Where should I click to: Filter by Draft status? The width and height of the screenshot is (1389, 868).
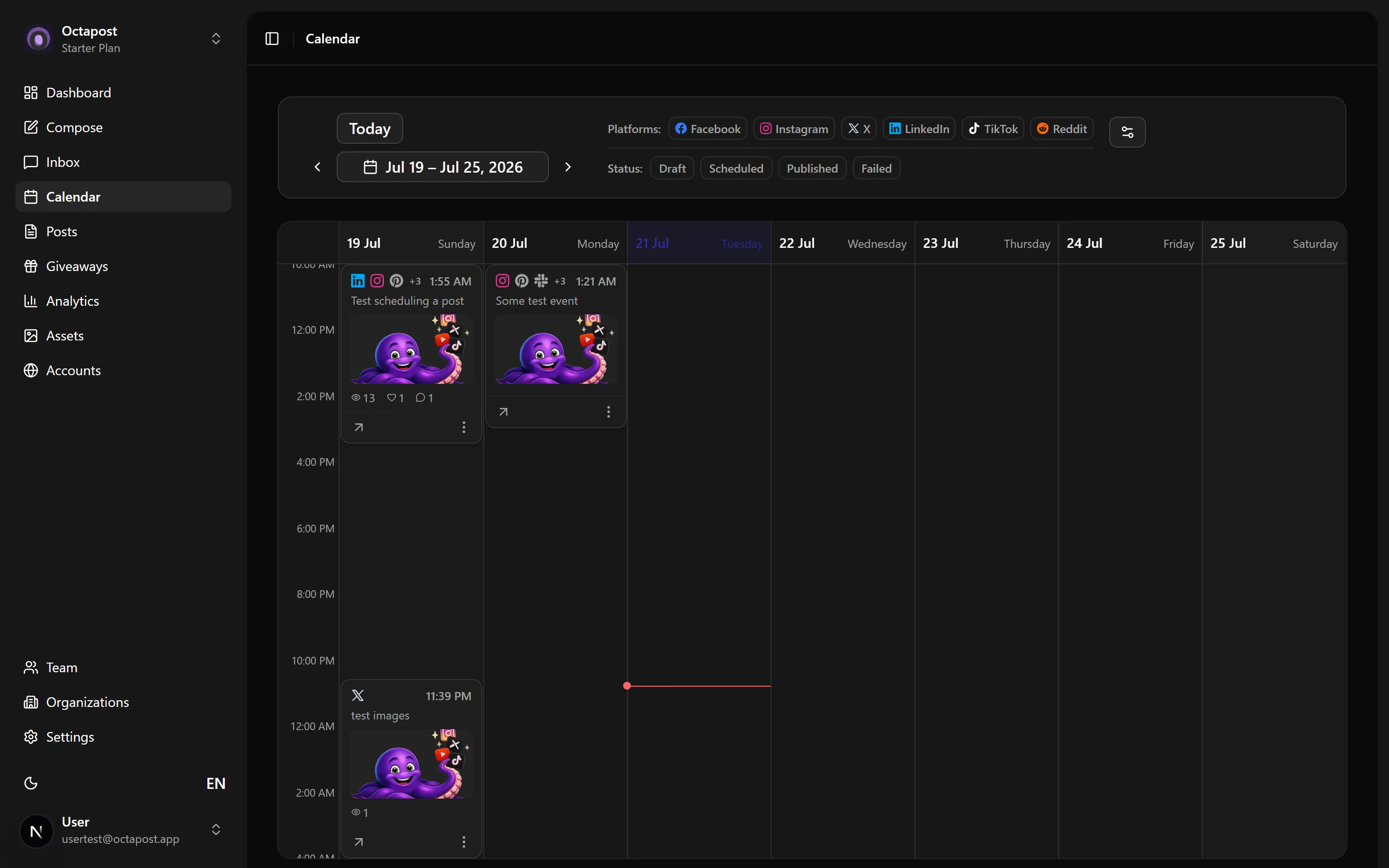(x=672, y=168)
